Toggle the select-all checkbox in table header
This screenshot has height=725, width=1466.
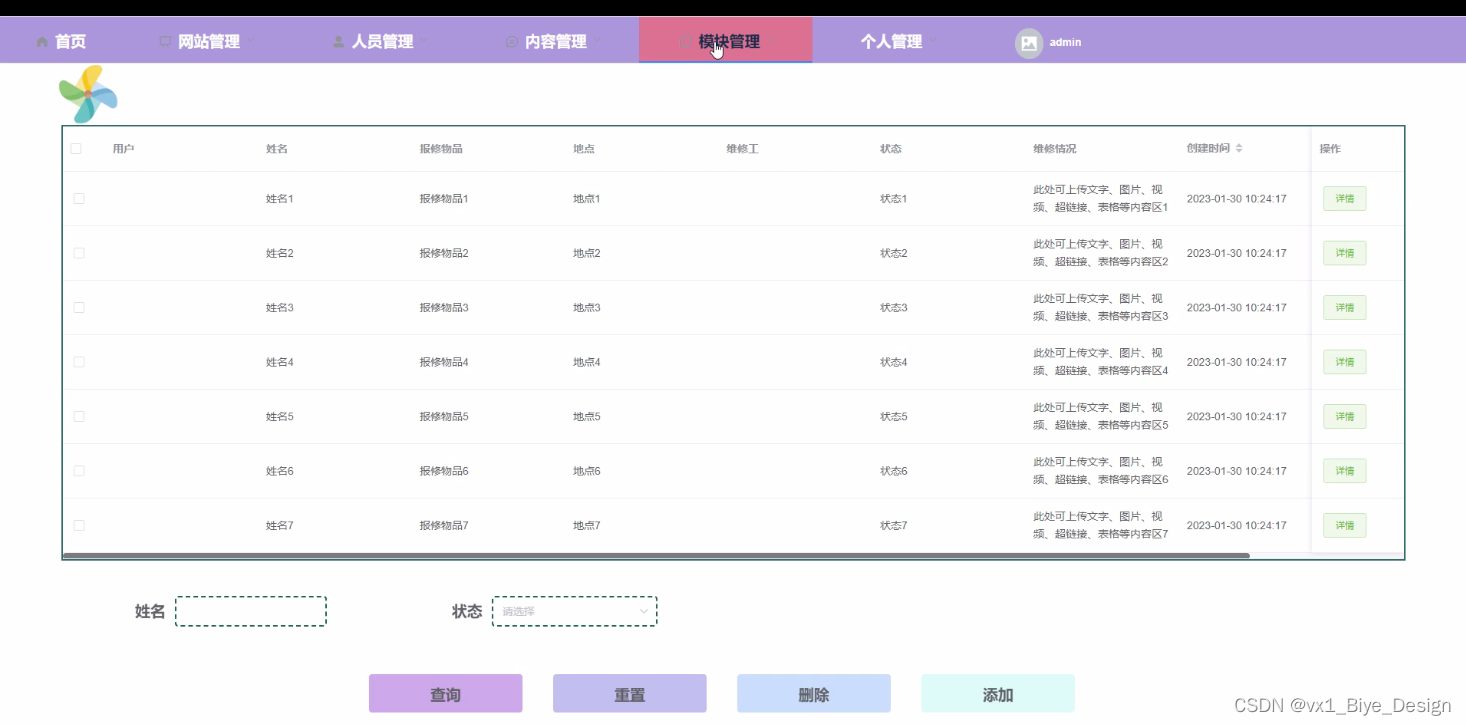tap(76, 149)
